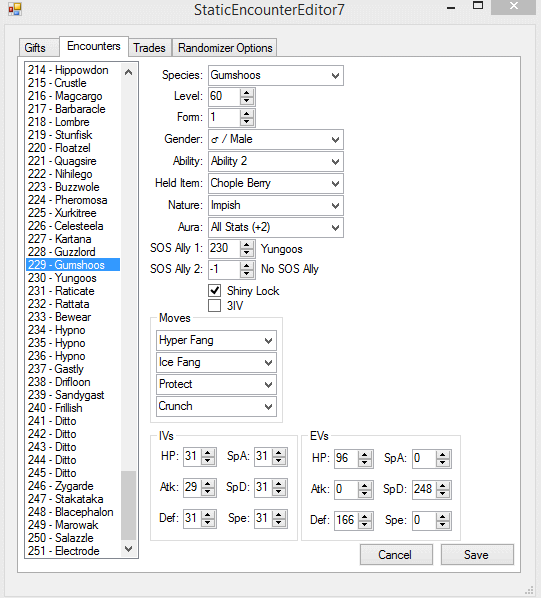Click the HP EV value field
Viewport: 541px width, 598px height.
347,458
